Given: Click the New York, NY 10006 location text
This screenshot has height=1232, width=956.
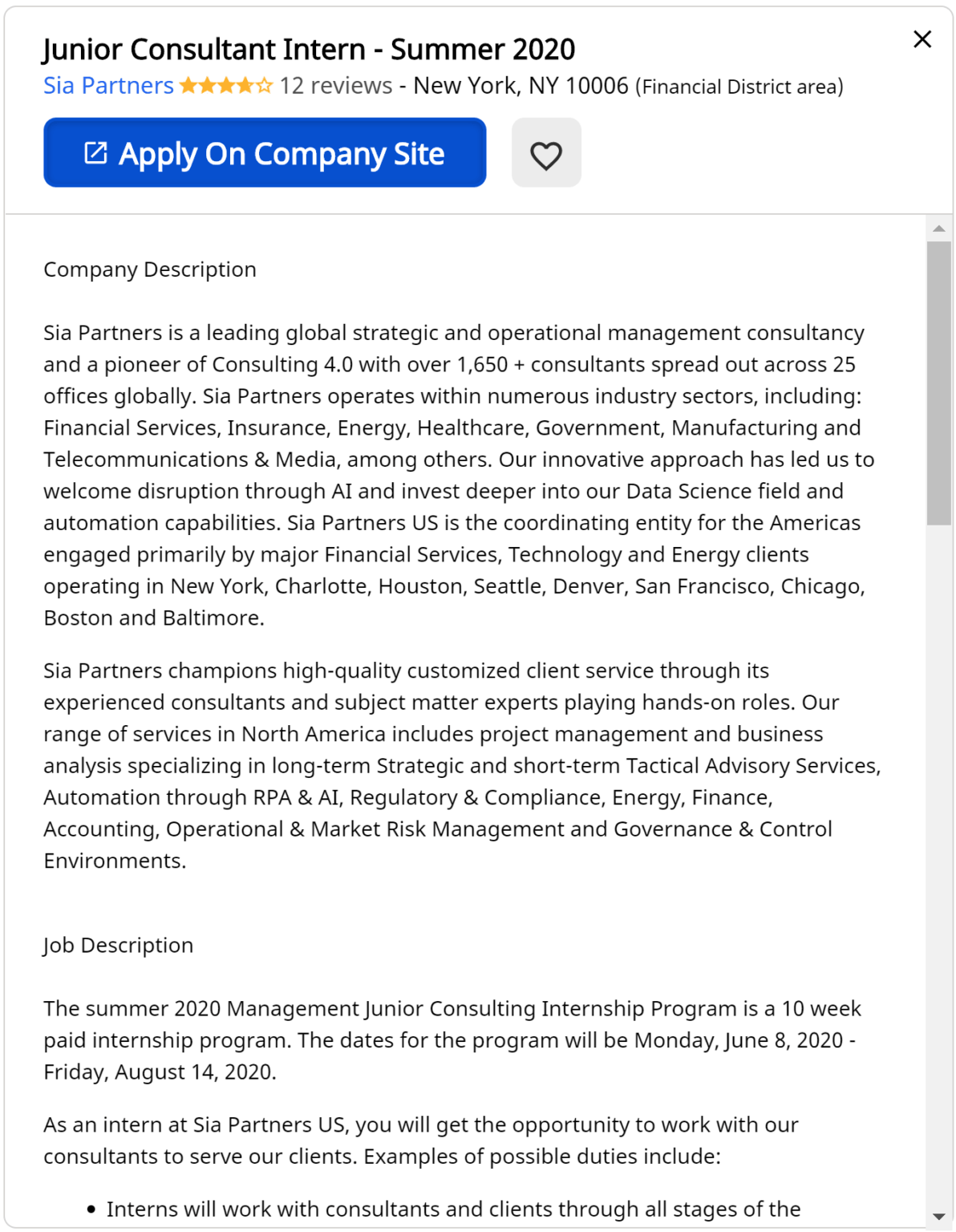Looking at the screenshot, I should coord(521,86).
